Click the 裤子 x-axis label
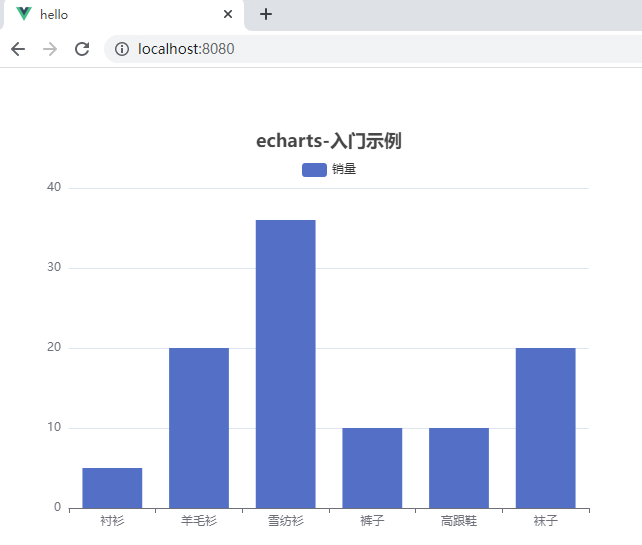 [x=372, y=521]
